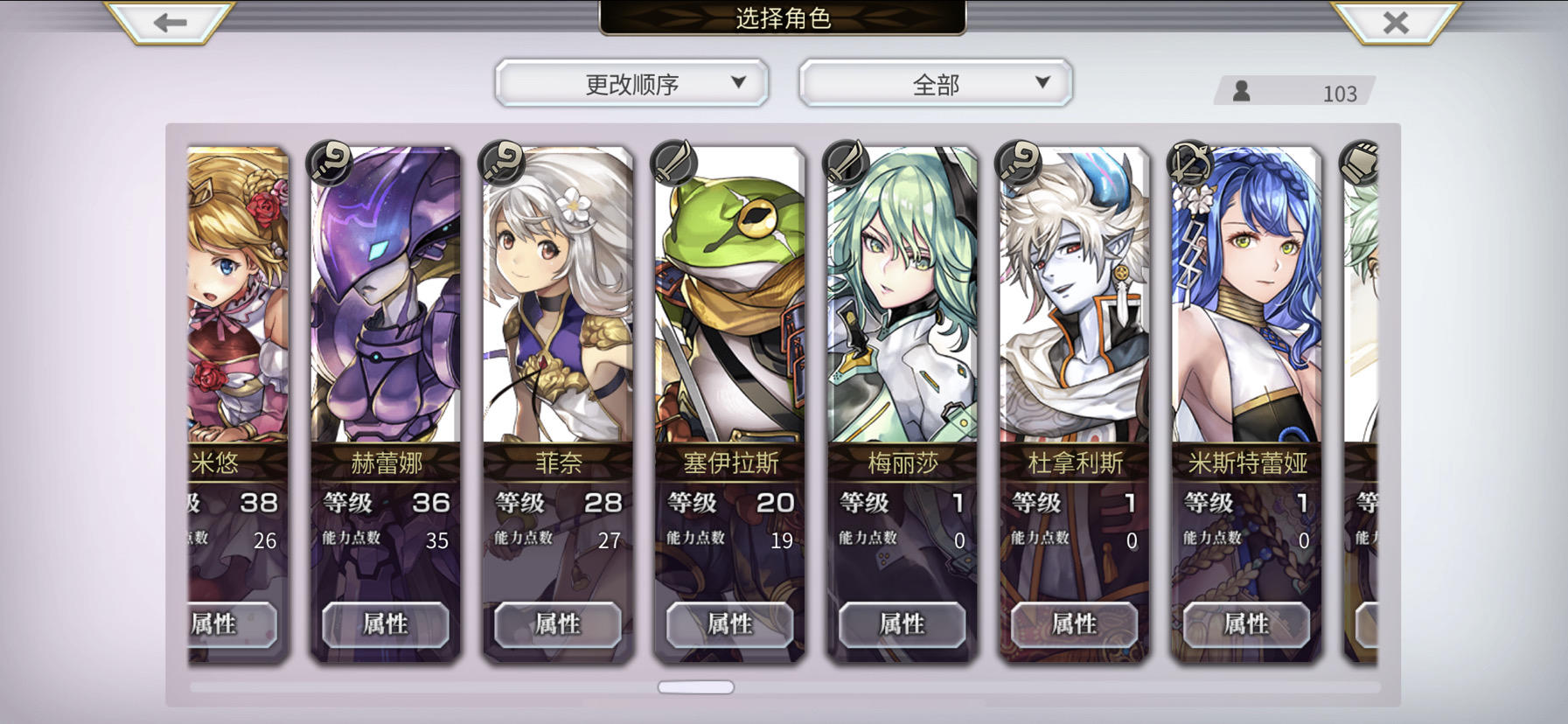Go back using the arrow button
1568x724 pixels.
(170, 22)
